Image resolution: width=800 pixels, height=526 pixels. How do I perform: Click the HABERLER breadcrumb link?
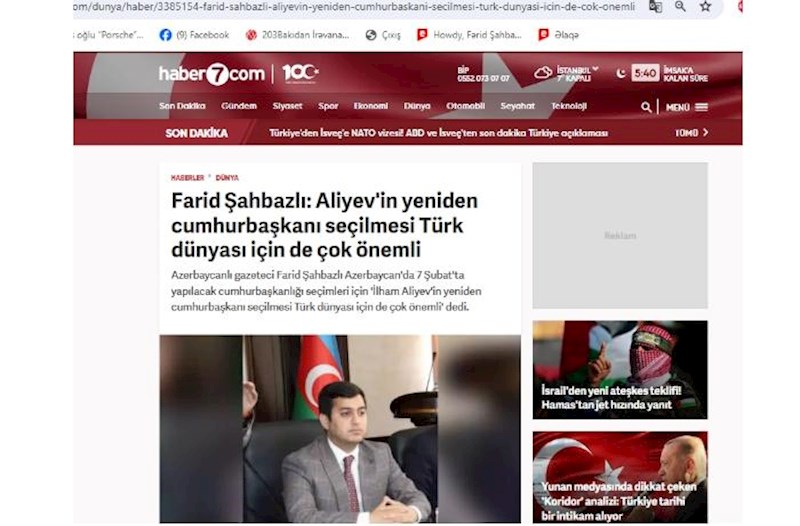tap(187, 178)
